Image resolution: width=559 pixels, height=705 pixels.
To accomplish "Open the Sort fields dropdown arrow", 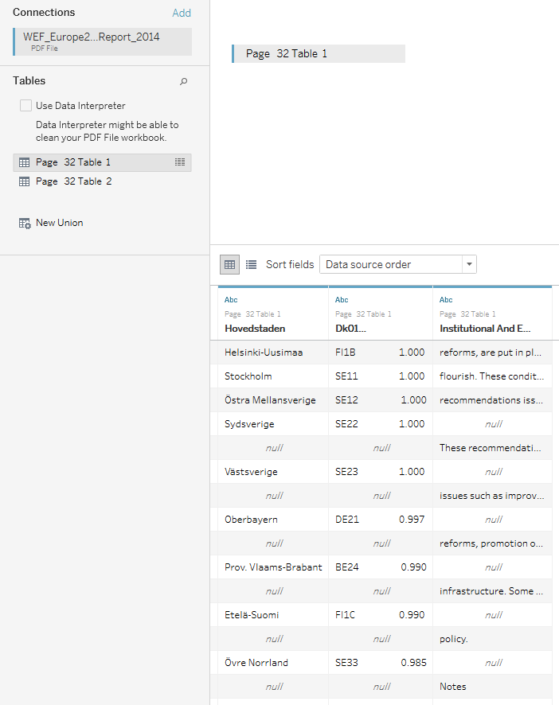I will pos(469,264).
